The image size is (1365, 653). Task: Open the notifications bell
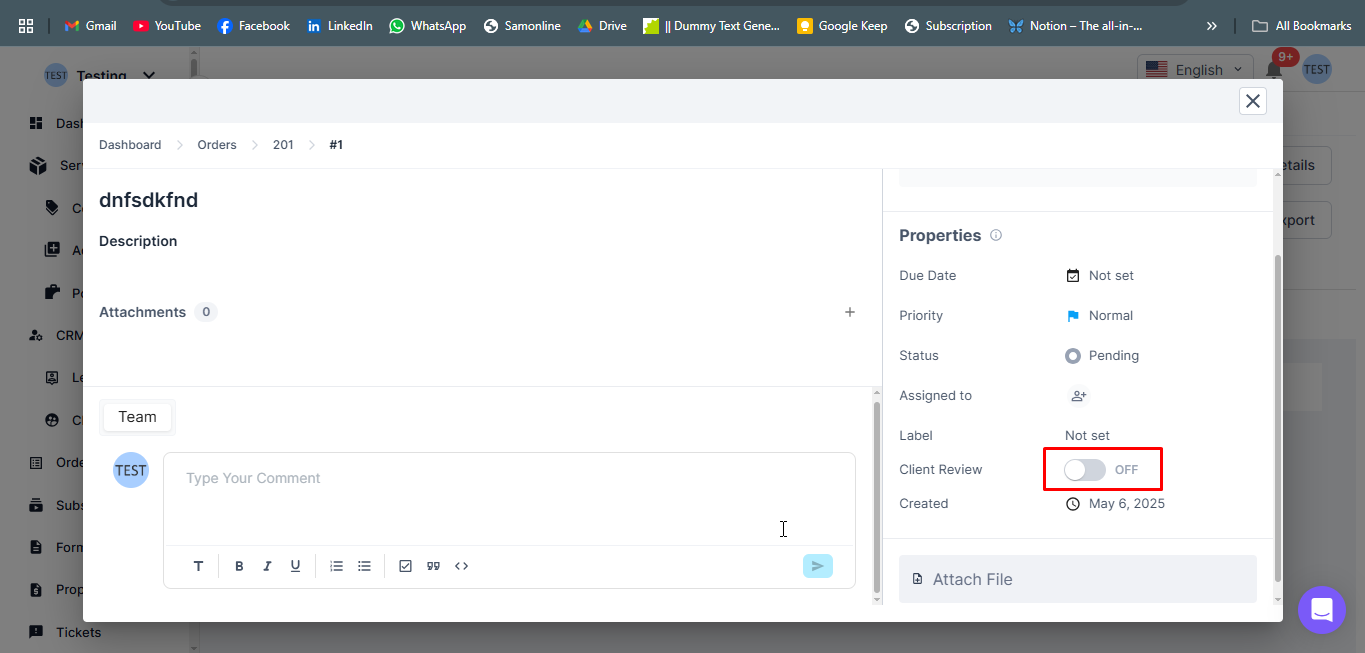tap(1274, 68)
